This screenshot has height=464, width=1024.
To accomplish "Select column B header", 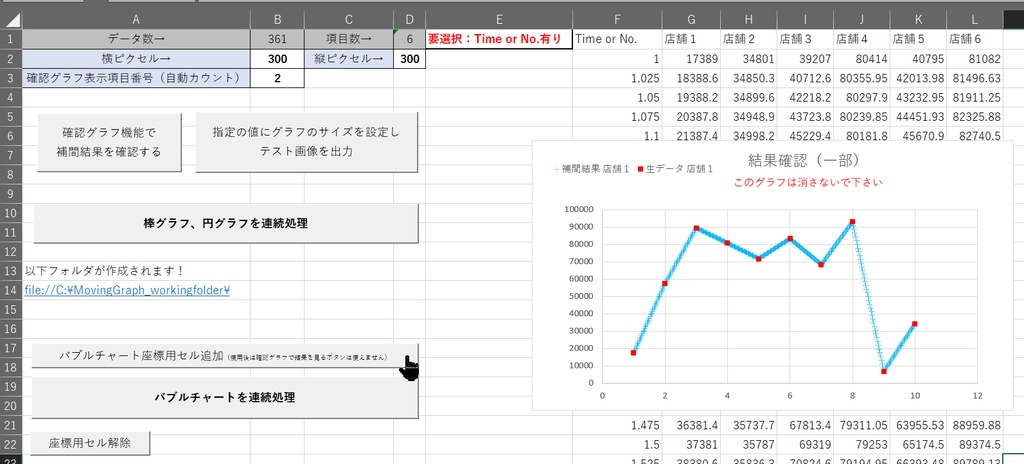I will click(x=277, y=20).
